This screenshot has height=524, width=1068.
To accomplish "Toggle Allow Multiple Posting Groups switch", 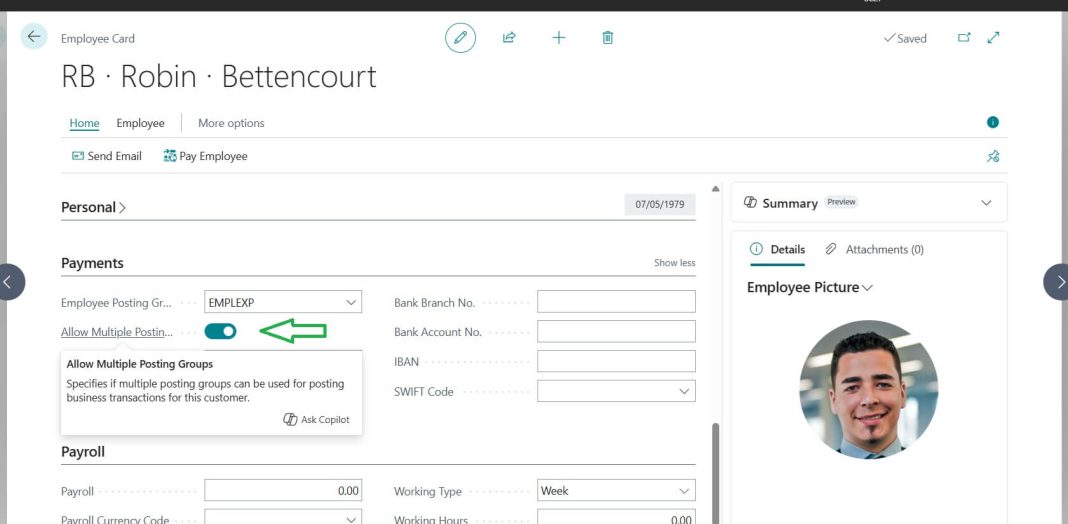I will click(220, 331).
